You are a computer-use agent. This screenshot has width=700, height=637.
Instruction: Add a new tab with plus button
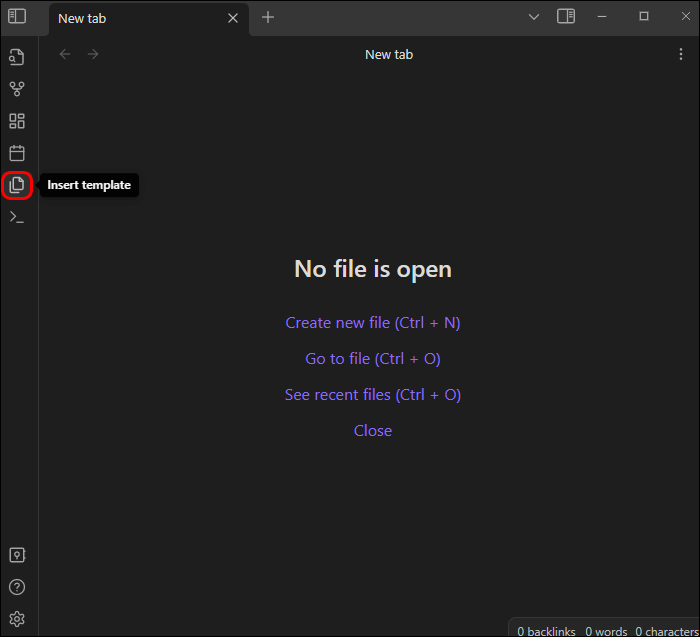(x=268, y=17)
